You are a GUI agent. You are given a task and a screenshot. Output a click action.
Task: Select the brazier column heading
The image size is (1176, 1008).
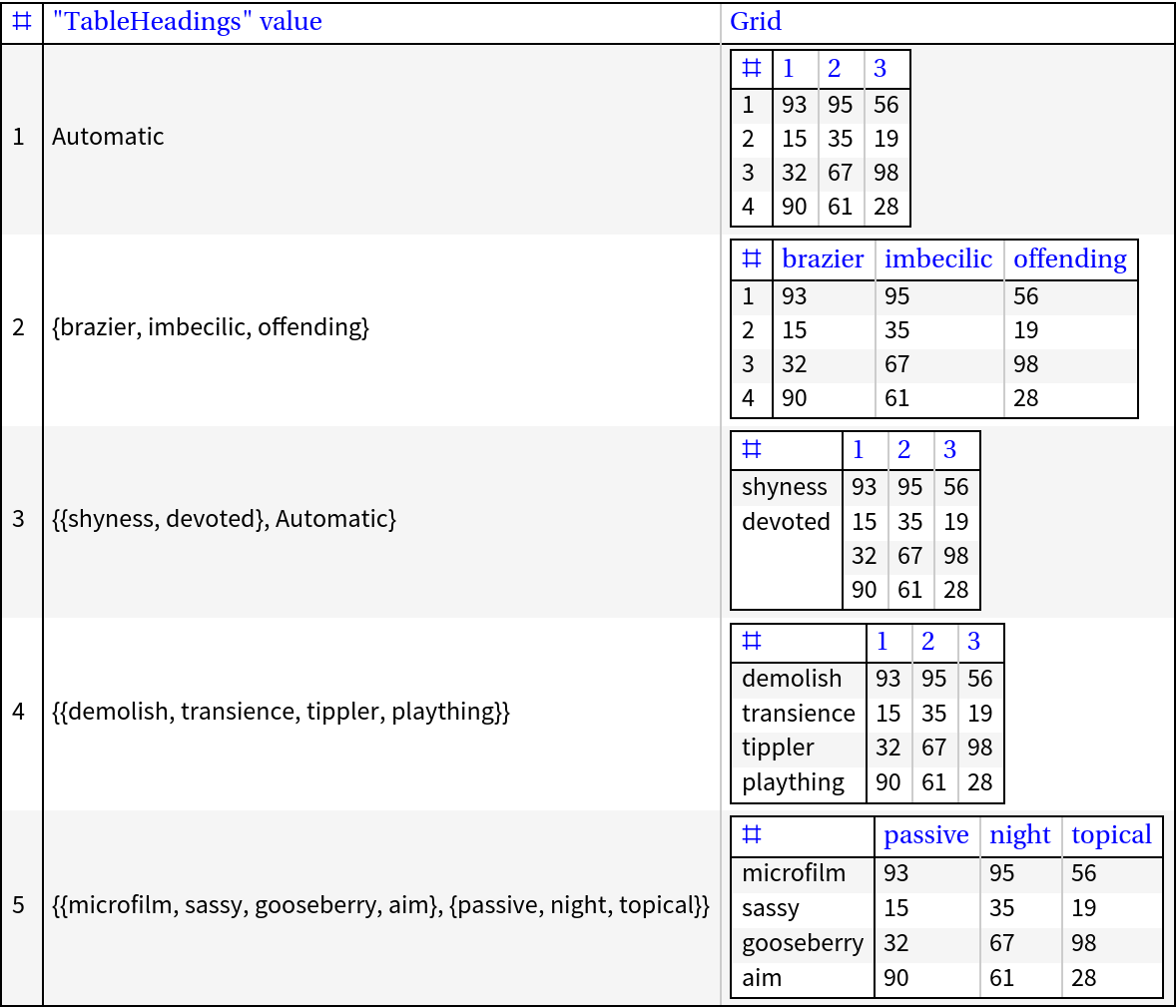pos(823,258)
